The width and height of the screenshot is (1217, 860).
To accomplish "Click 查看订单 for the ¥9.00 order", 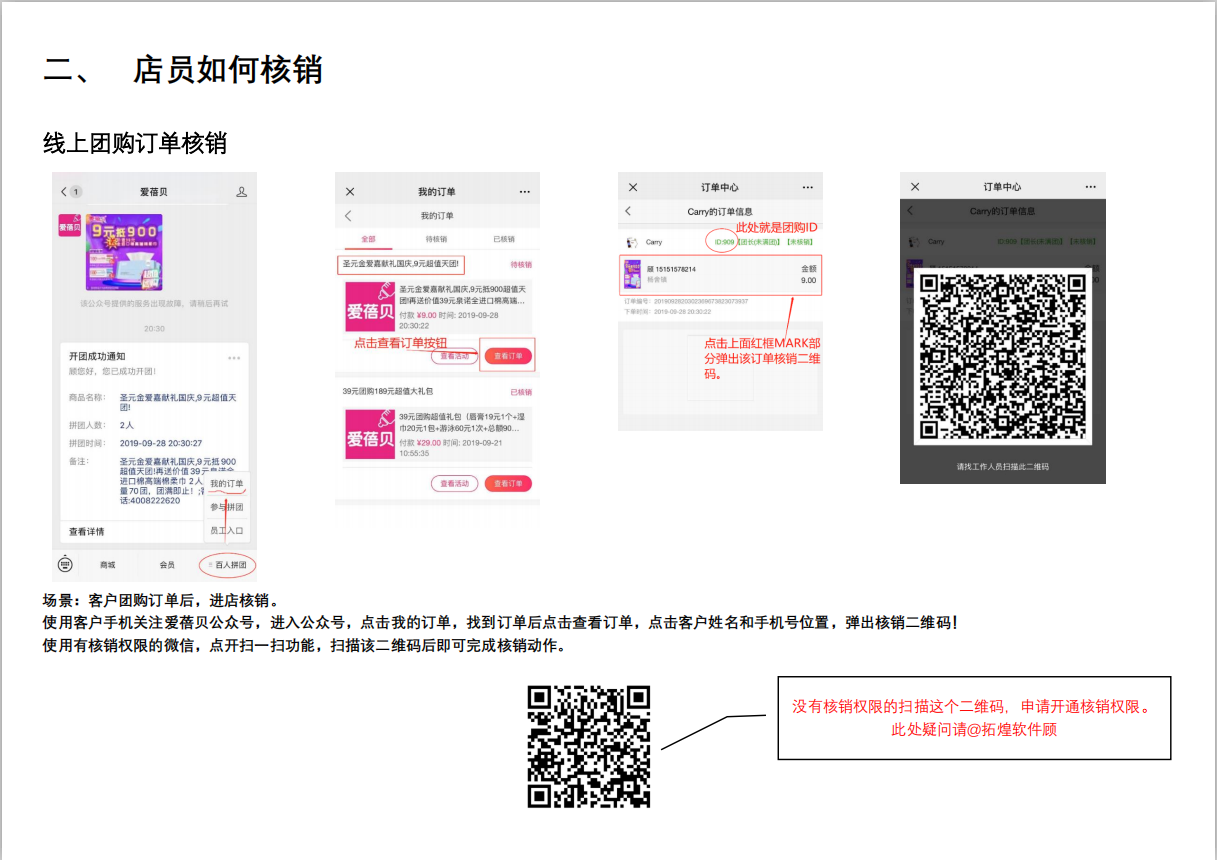I will point(508,356).
